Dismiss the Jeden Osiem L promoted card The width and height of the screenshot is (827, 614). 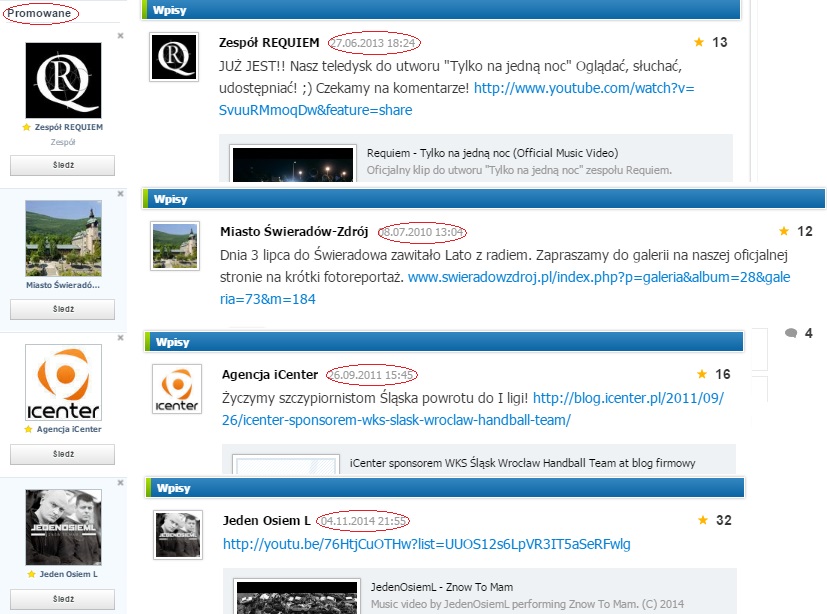click(x=120, y=483)
